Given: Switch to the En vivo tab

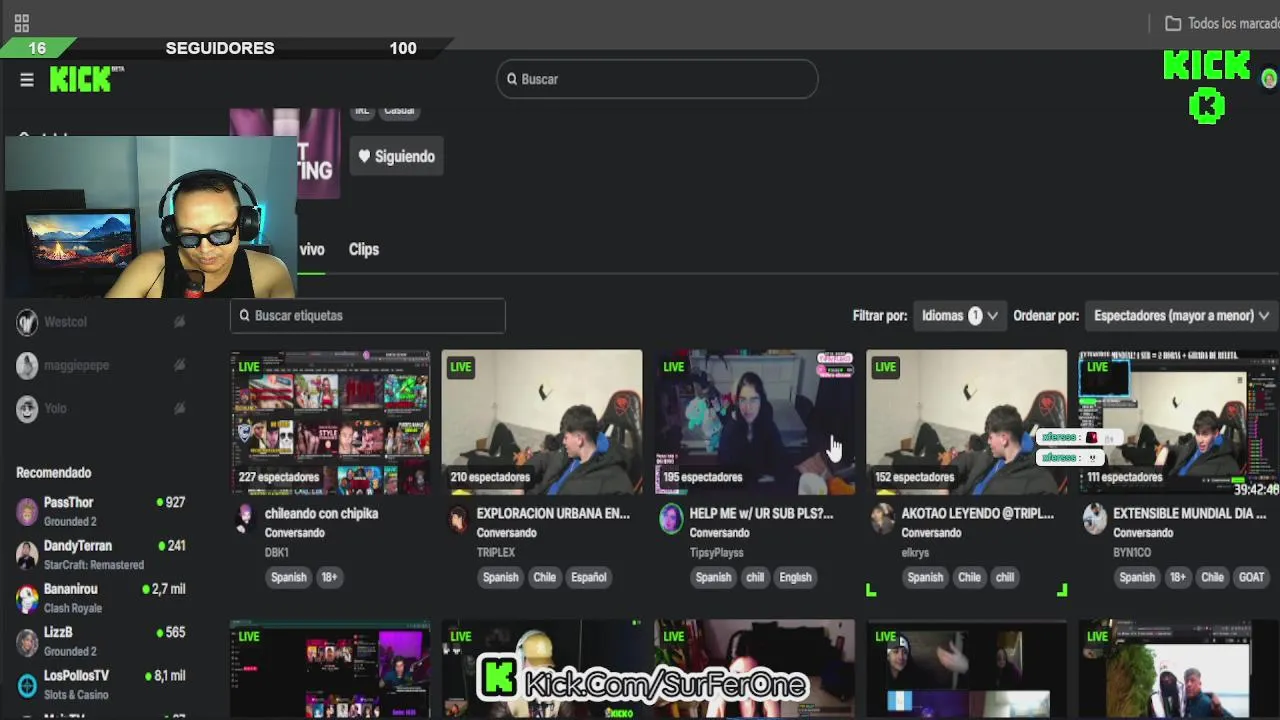Looking at the screenshot, I should (312, 249).
